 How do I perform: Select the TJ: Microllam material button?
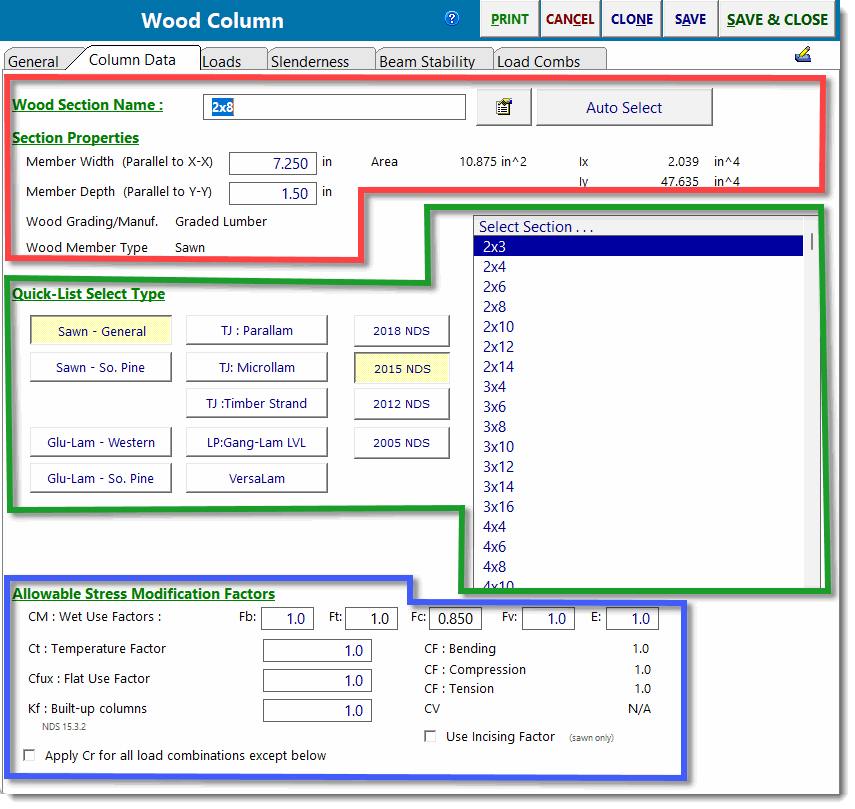click(256, 367)
